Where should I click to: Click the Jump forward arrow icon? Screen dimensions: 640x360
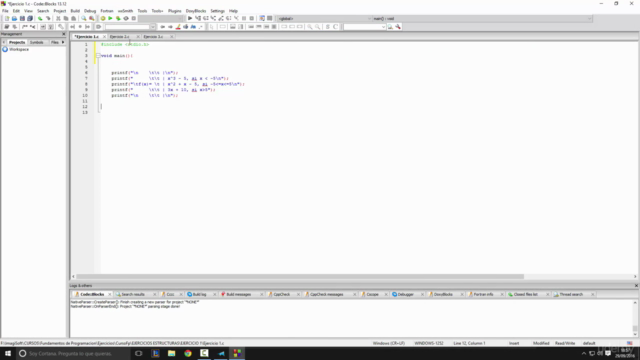[x=170, y=27]
